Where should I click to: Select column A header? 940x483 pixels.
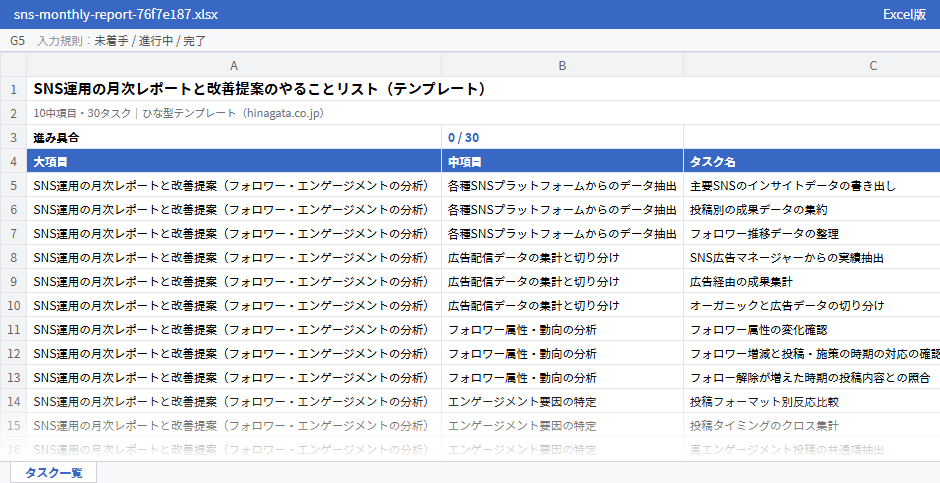tap(234, 65)
